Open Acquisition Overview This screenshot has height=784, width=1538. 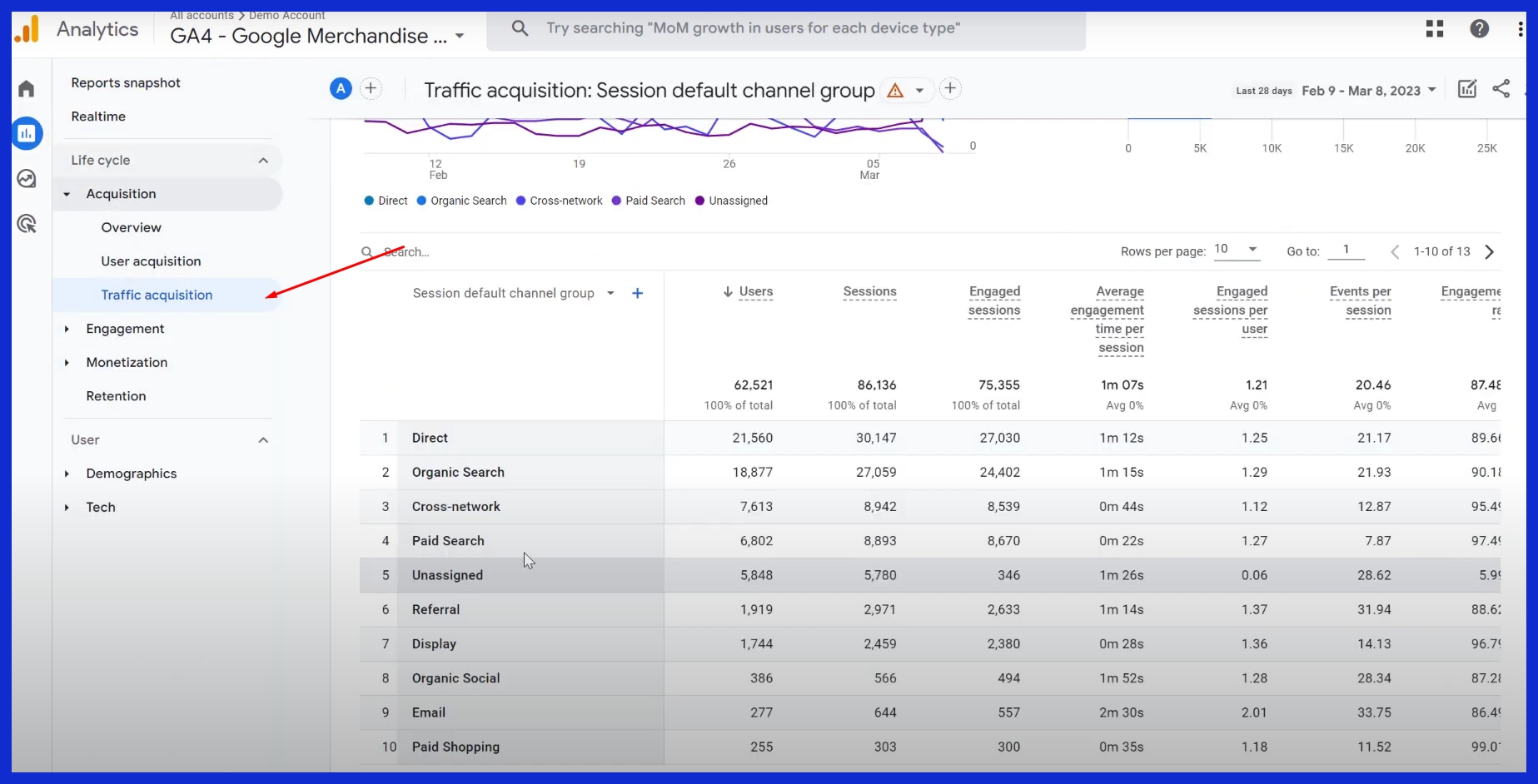[132, 227]
